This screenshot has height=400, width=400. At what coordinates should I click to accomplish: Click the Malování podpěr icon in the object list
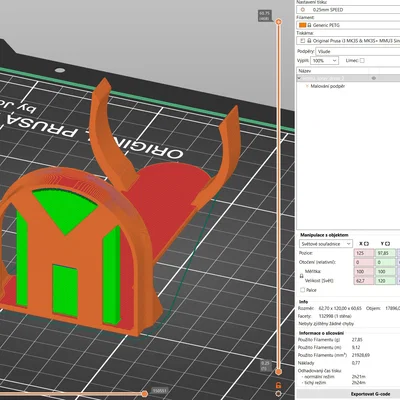[307, 86]
